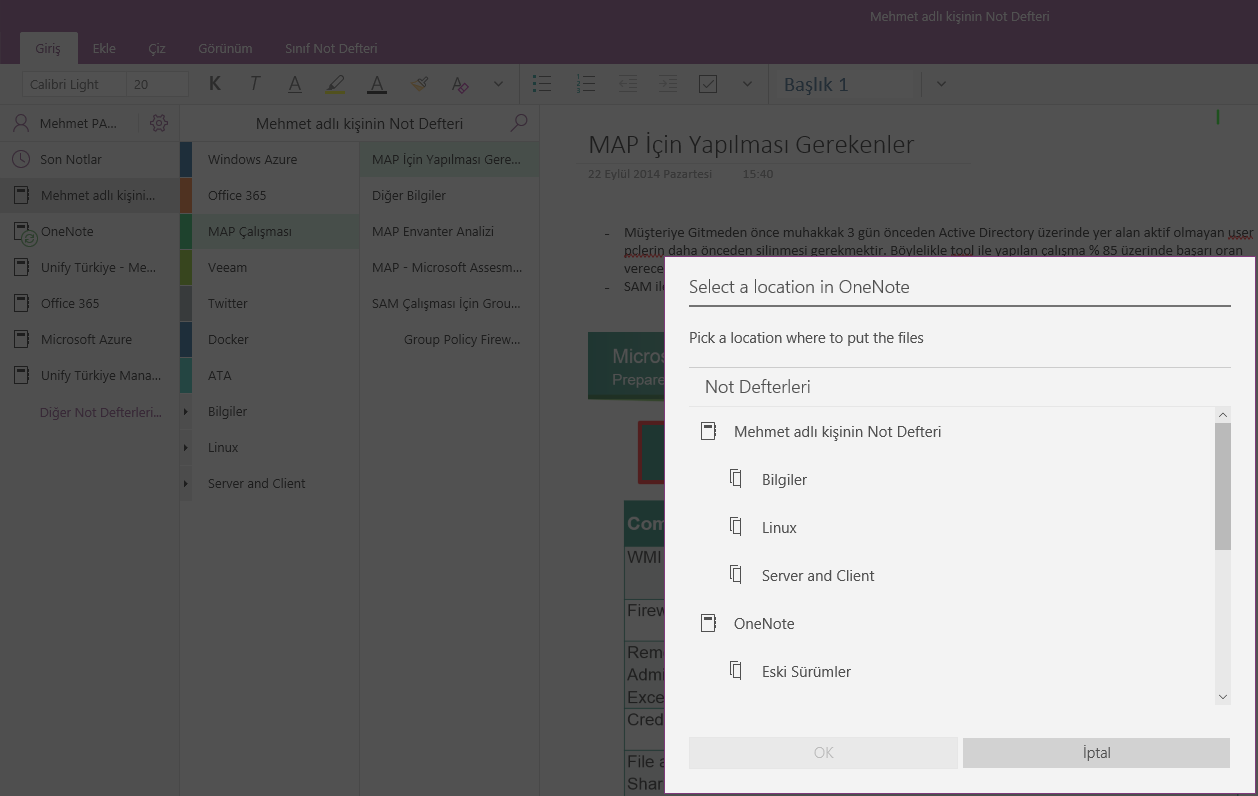Pick the OneNote notebook in the dialog
The width and height of the screenshot is (1258, 796).
coord(951,623)
